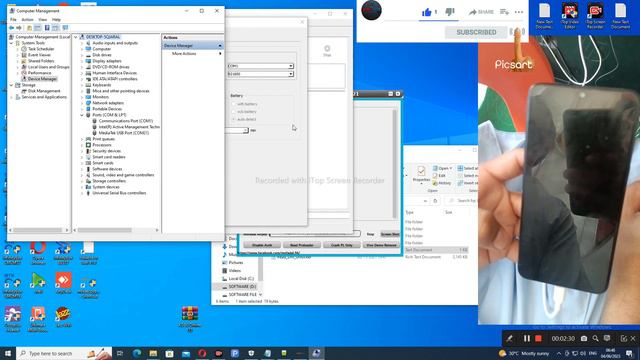Click the SUBSCRIBED button

(476, 32)
